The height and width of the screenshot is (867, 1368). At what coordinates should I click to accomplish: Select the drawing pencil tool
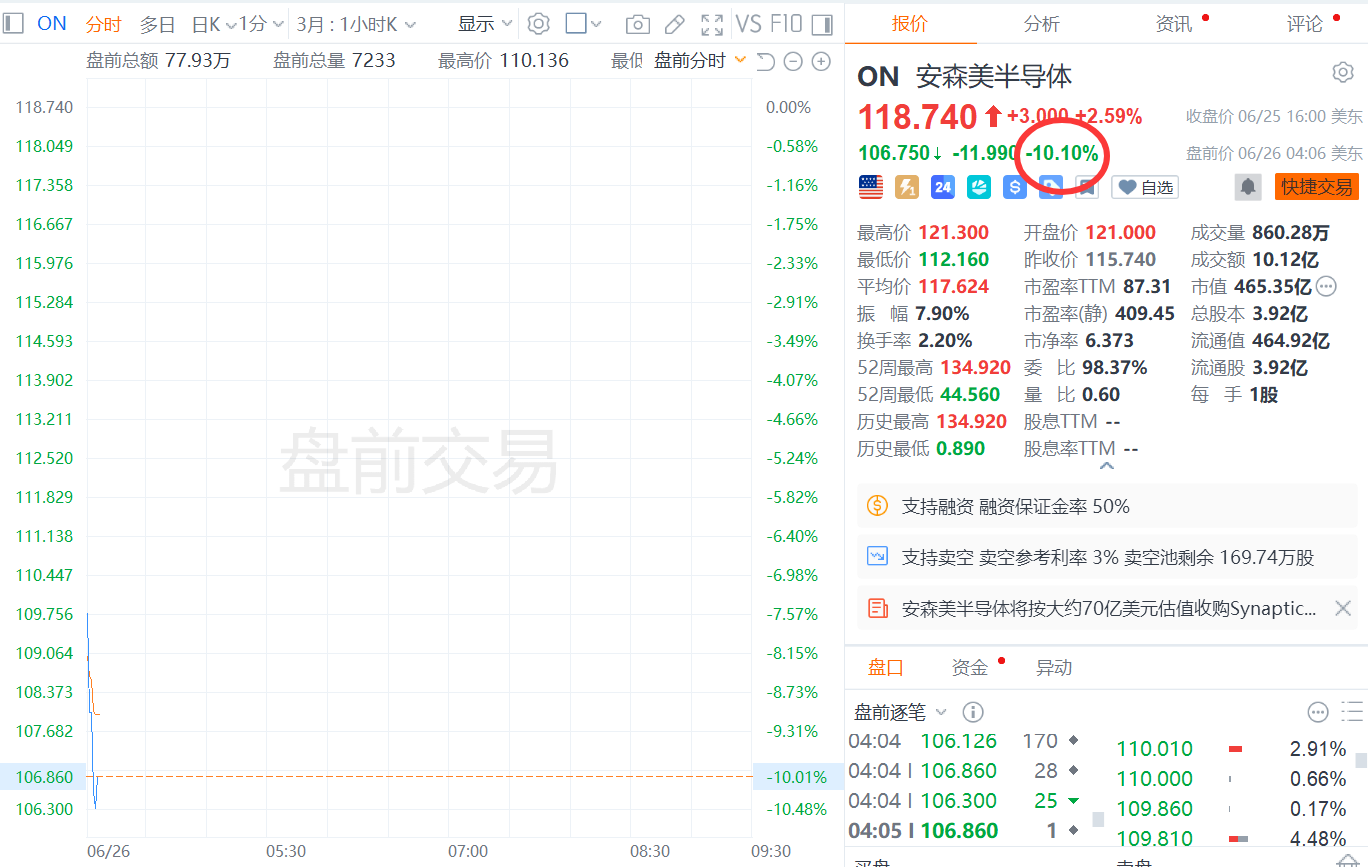point(675,24)
